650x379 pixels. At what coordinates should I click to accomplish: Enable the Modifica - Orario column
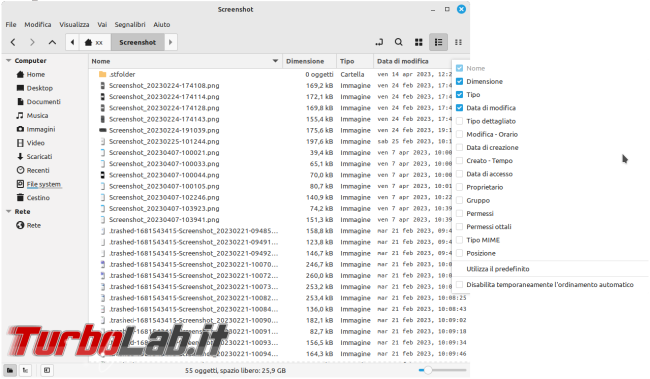459,134
